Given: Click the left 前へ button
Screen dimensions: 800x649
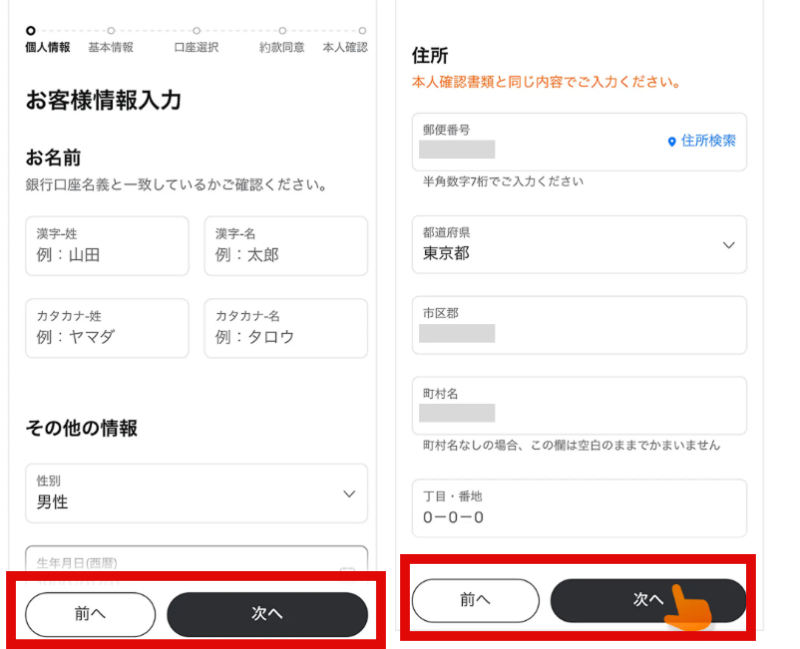Looking at the screenshot, I should pos(90,614).
